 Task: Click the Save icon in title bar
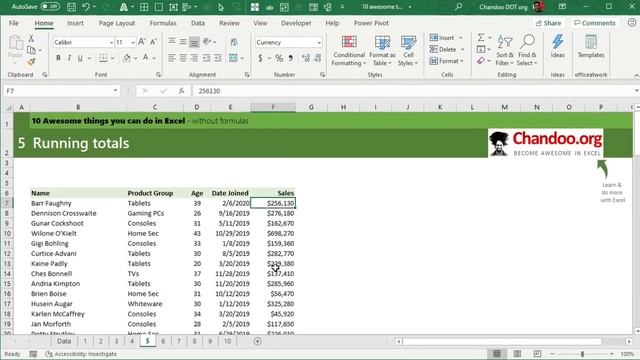(71, 7)
